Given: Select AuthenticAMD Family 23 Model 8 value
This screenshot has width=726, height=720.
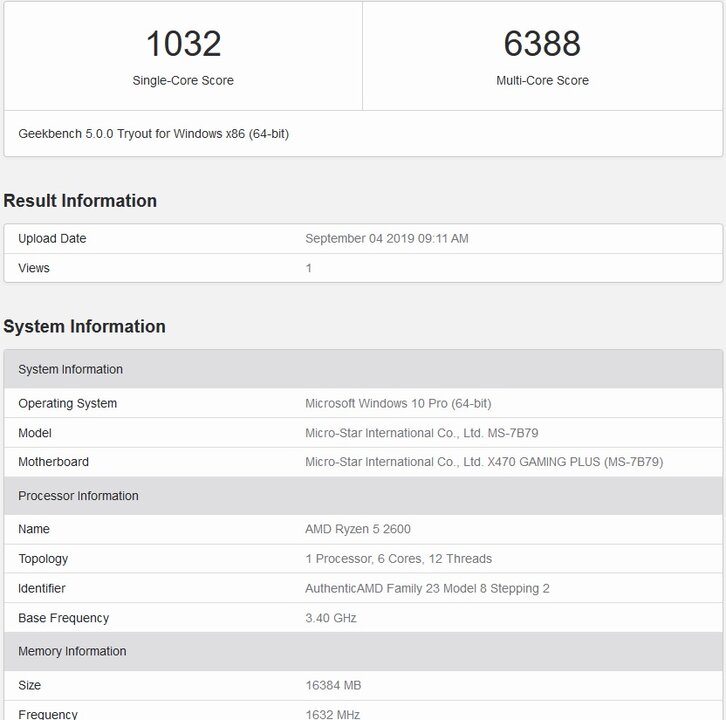Looking at the screenshot, I should [x=427, y=589].
